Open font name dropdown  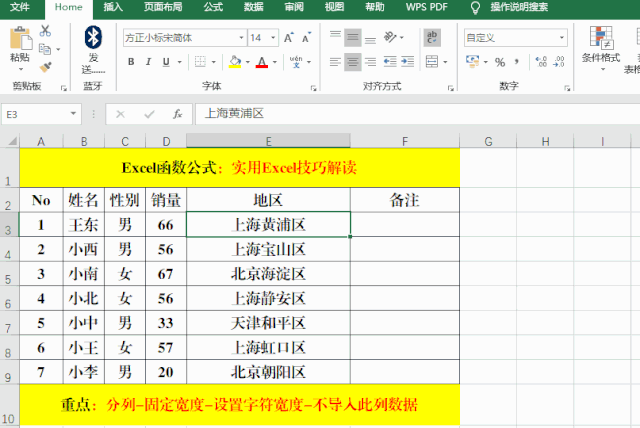241,38
